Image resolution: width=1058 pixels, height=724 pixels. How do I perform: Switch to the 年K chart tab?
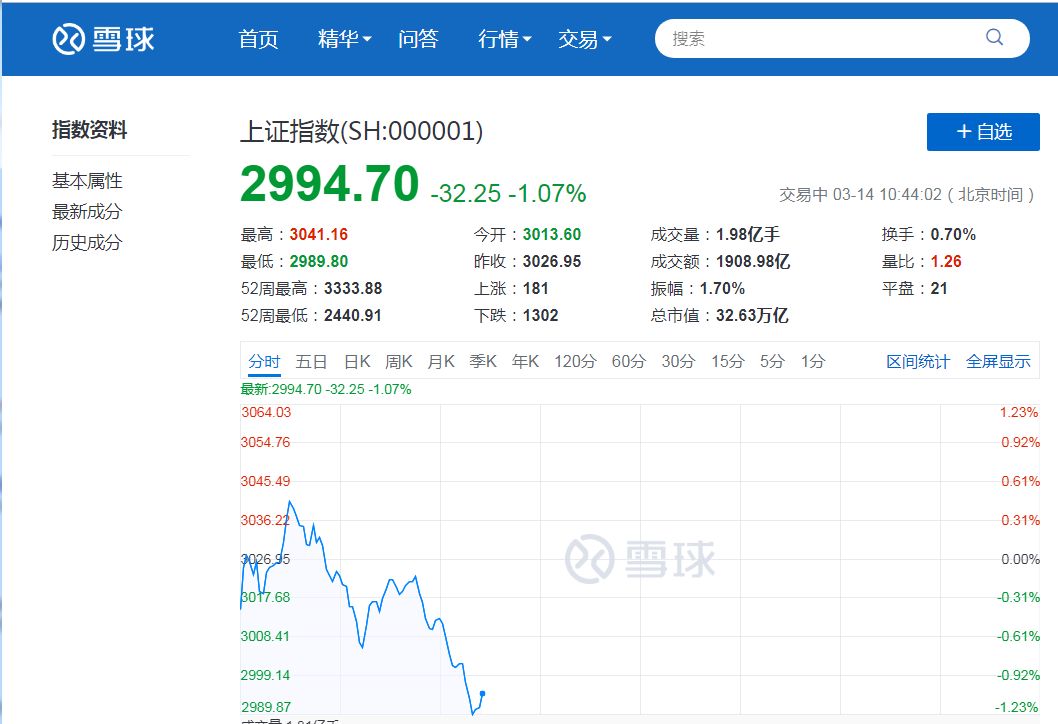526,362
